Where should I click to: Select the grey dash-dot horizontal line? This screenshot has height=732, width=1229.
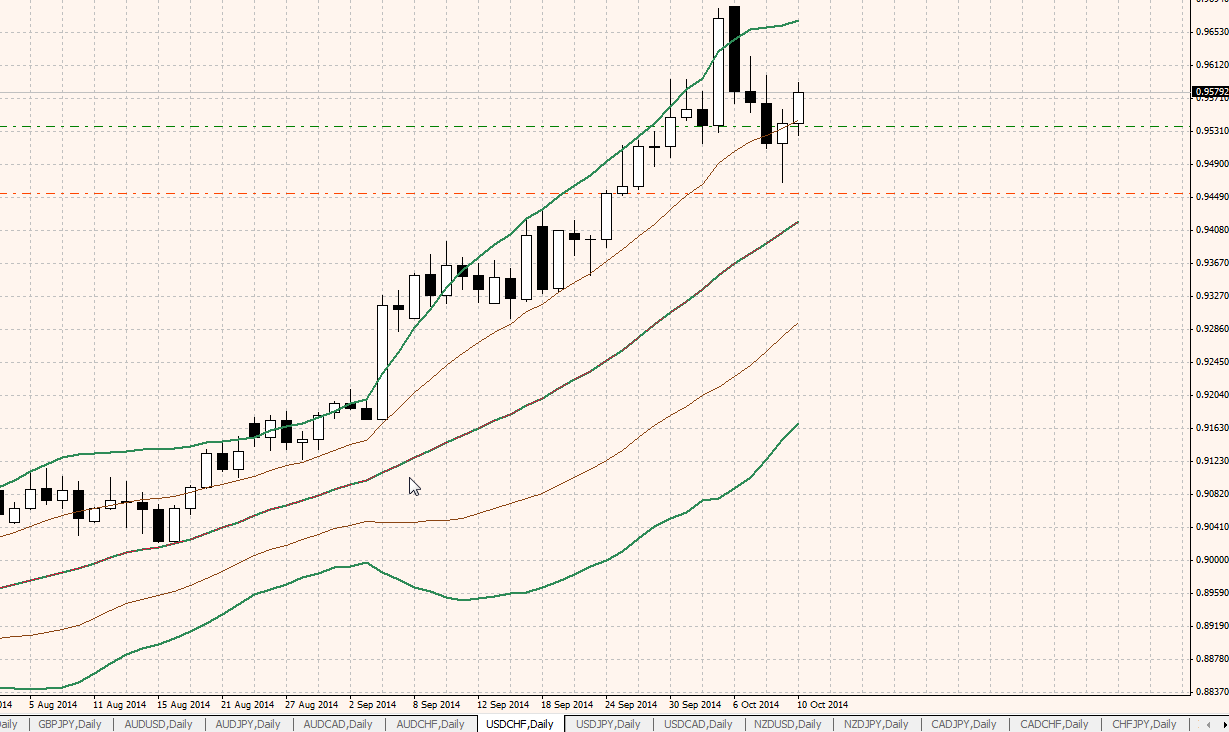(596, 193)
